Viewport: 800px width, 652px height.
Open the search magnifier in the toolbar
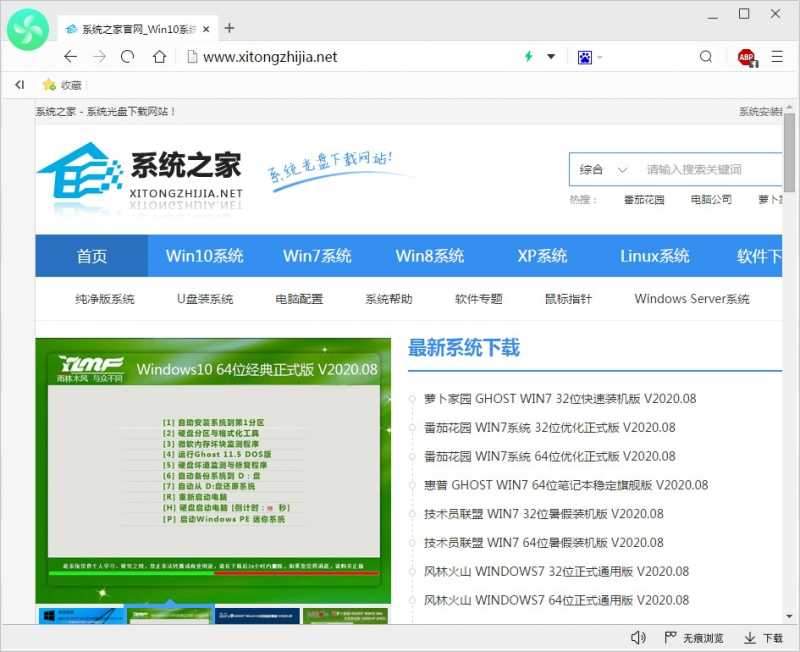coord(706,57)
